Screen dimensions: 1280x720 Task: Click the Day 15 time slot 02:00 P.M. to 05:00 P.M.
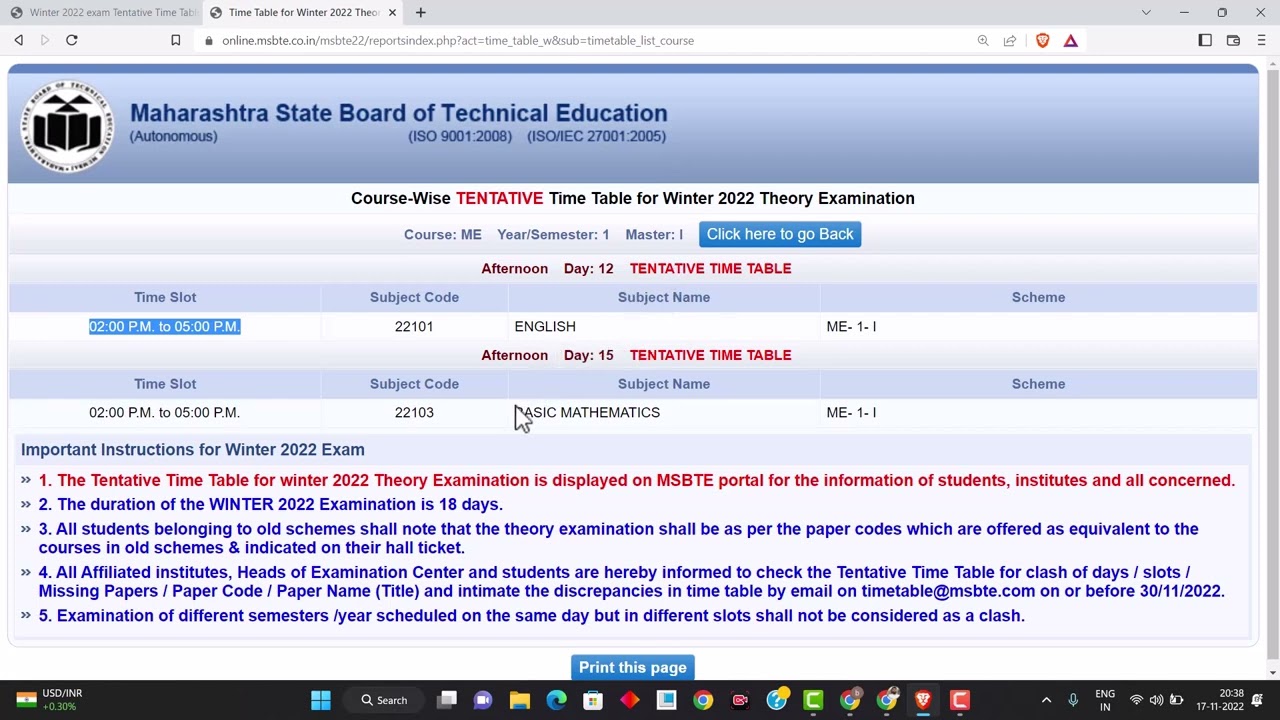(x=165, y=412)
